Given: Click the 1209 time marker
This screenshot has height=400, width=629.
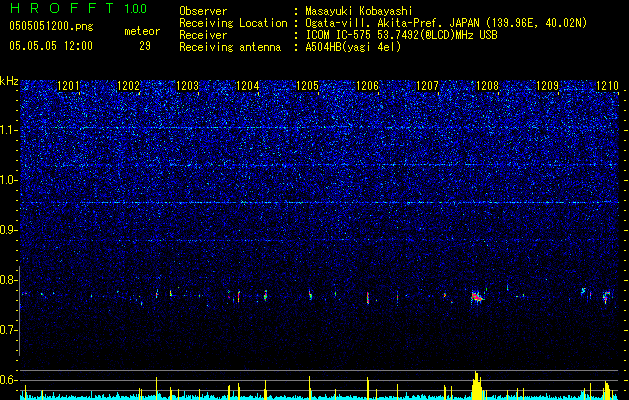Looking at the screenshot, I should tap(547, 86).
